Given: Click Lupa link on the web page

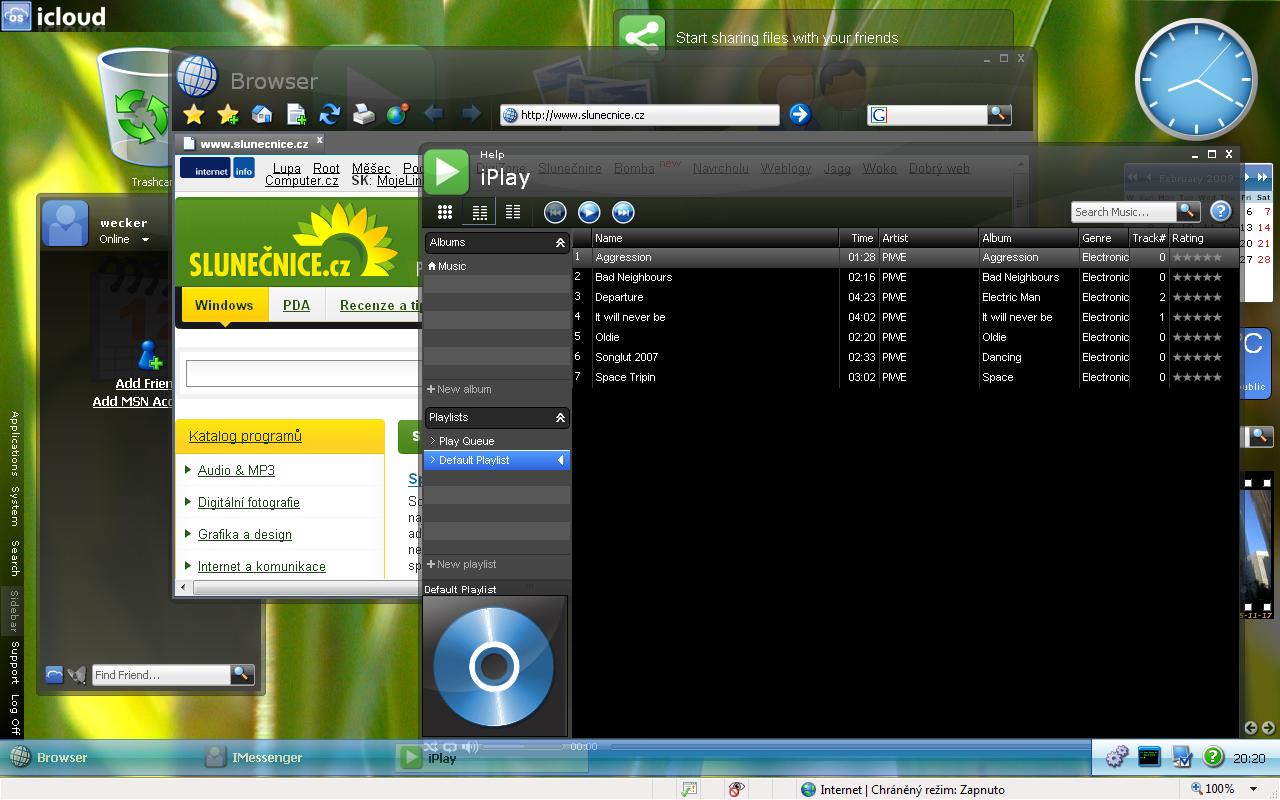Looking at the screenshot, I should click(x=287, y=169).
